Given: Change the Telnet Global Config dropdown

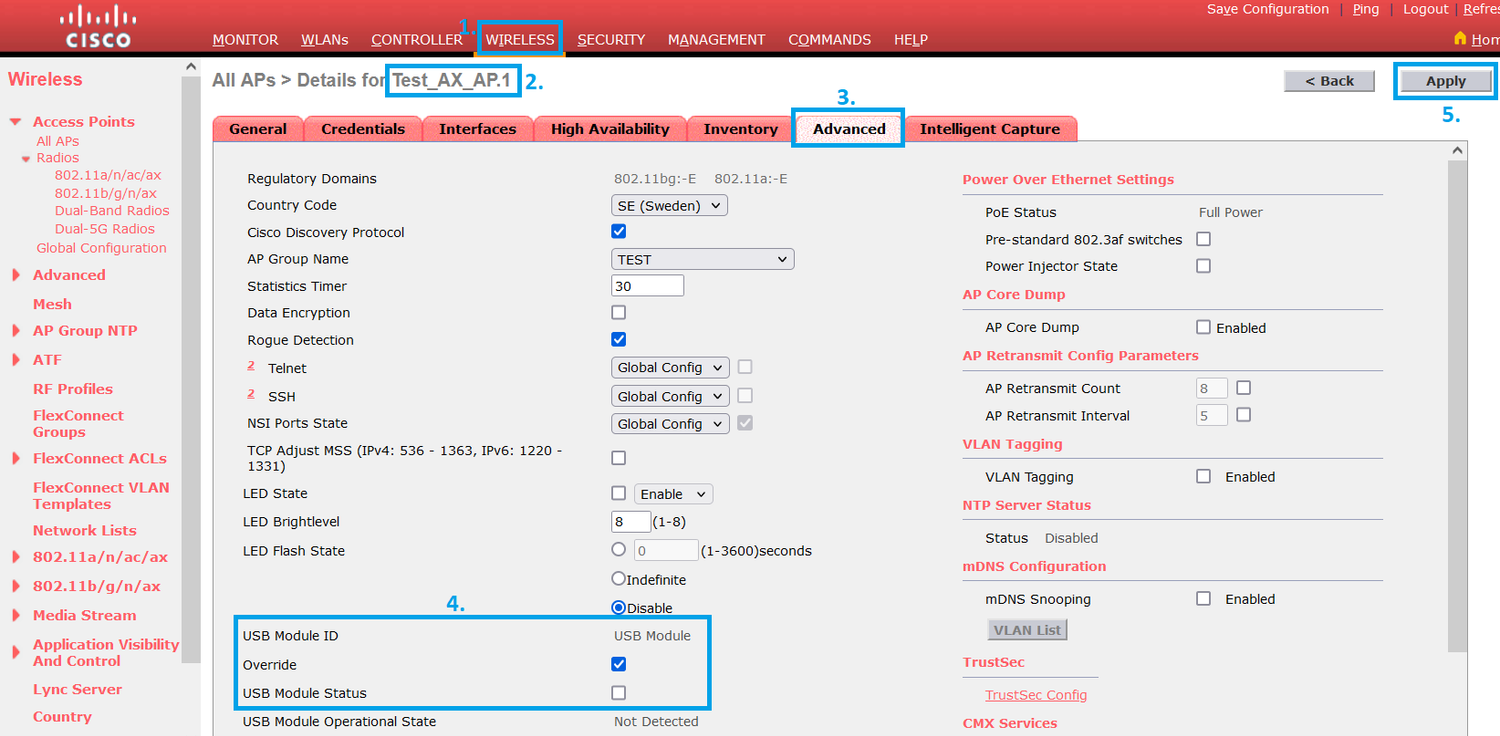Looking at the screenshot, I should pyautogui.click(x=669, y=367).
